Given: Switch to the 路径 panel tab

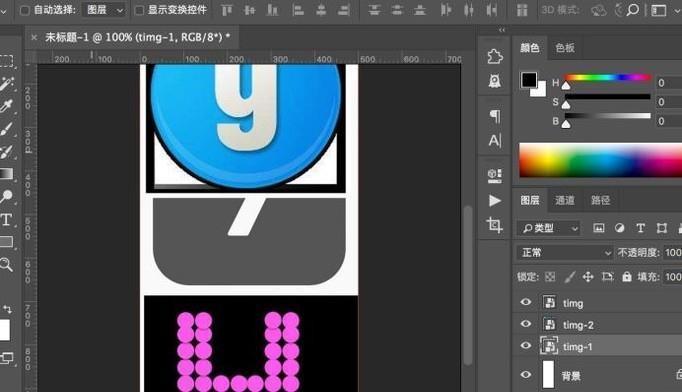Looking at the screenshot, I should click(x=600, y=200).
